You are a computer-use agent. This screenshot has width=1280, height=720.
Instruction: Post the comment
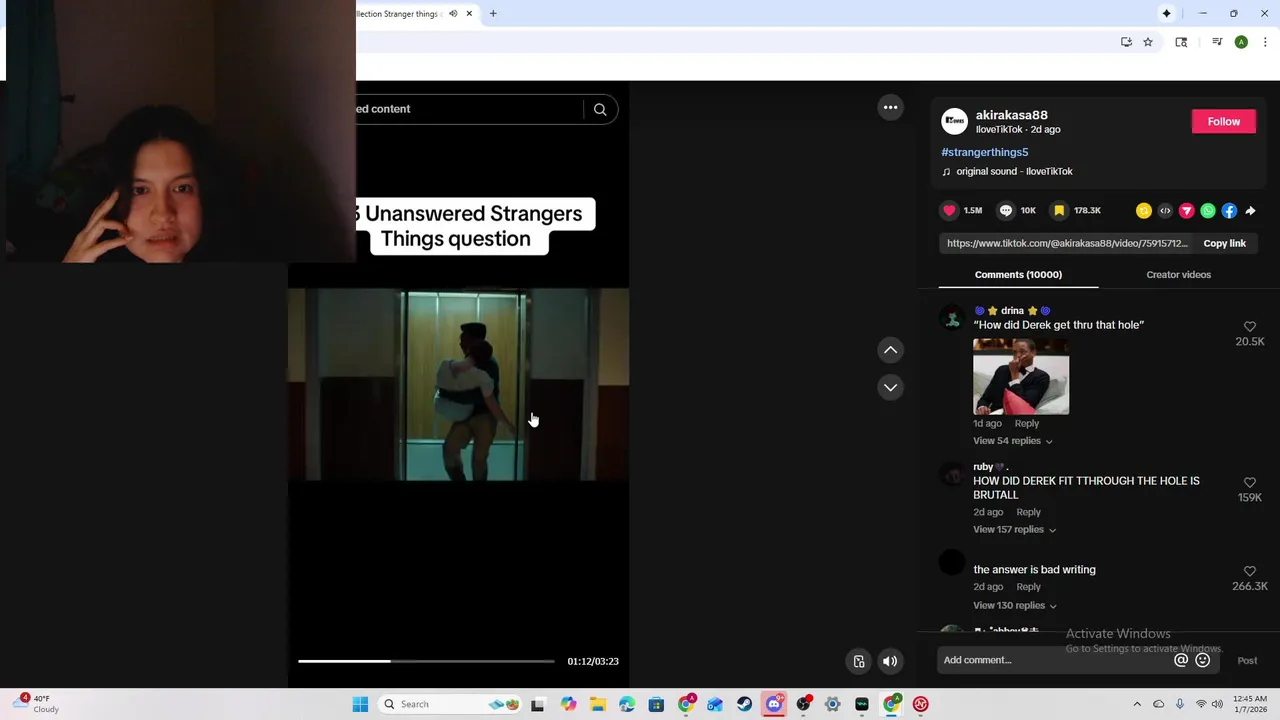tap(1247, 660)
